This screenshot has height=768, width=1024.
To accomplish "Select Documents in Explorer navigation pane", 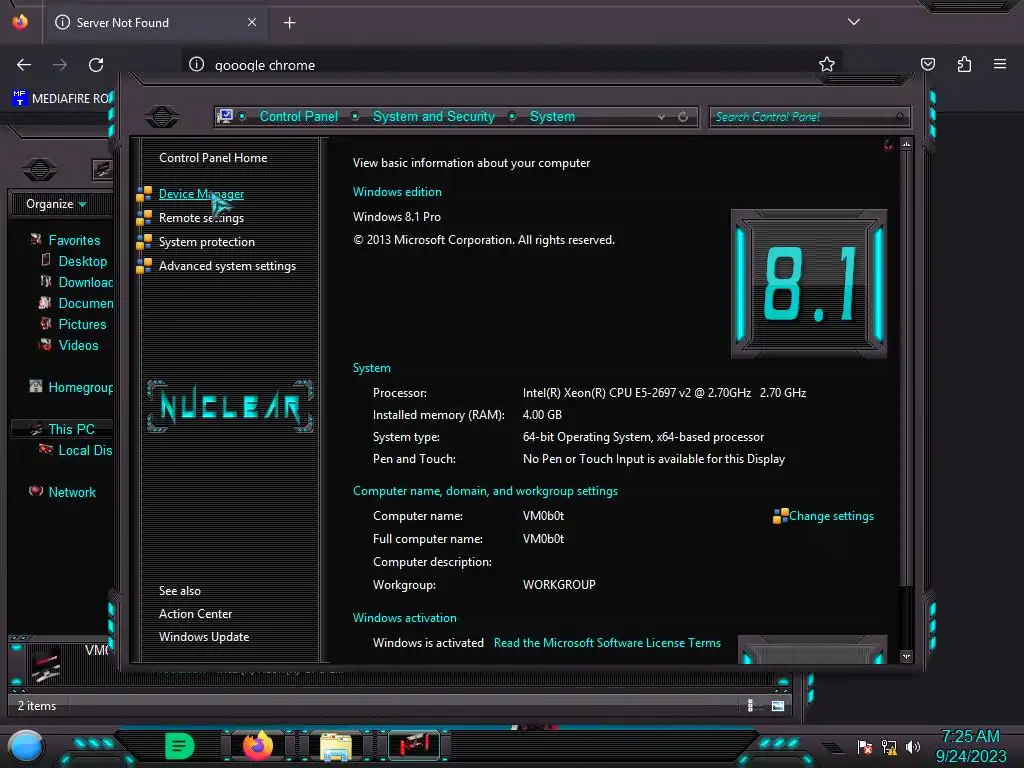I will [85, 303].
